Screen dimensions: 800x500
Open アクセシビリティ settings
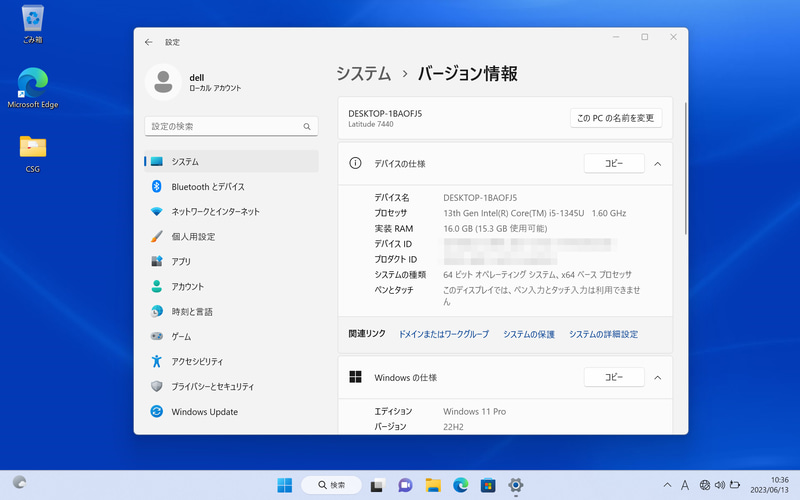click(231, 361)
